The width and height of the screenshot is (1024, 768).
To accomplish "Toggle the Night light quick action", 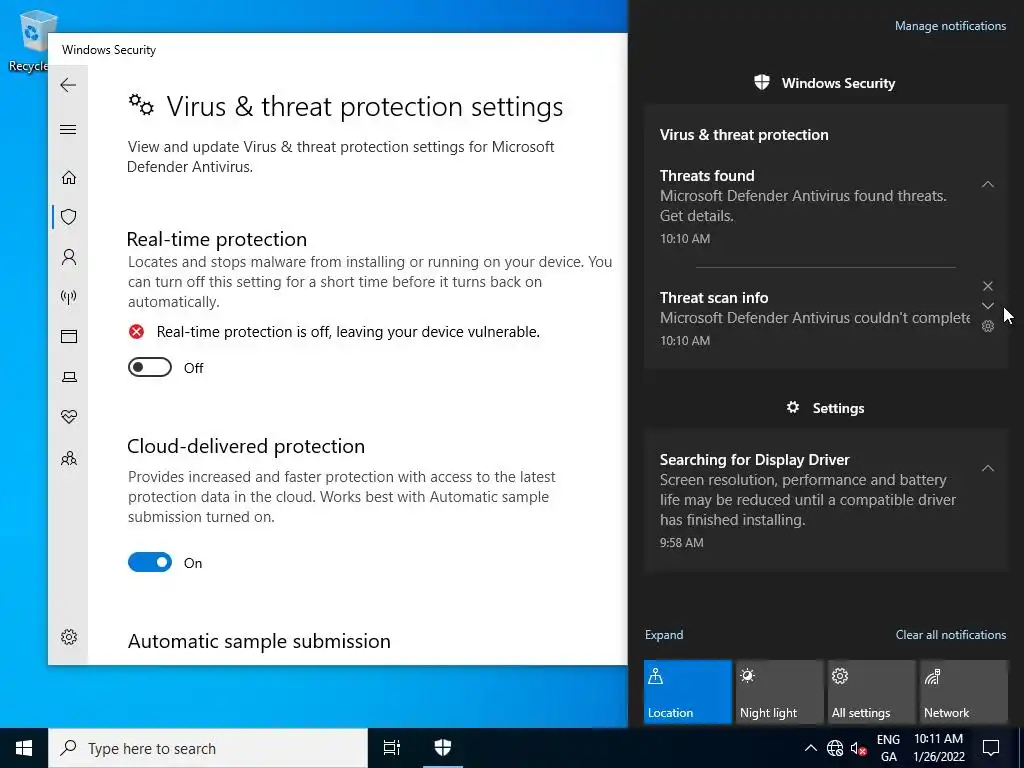I will click(780, 692).
